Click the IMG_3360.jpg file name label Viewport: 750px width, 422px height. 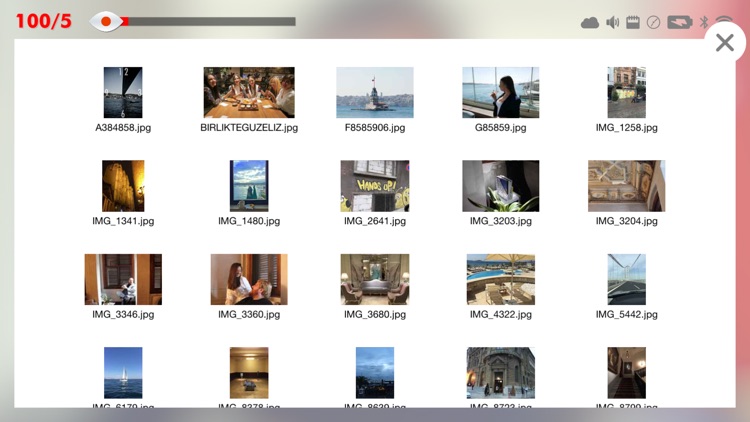point(249,314)
